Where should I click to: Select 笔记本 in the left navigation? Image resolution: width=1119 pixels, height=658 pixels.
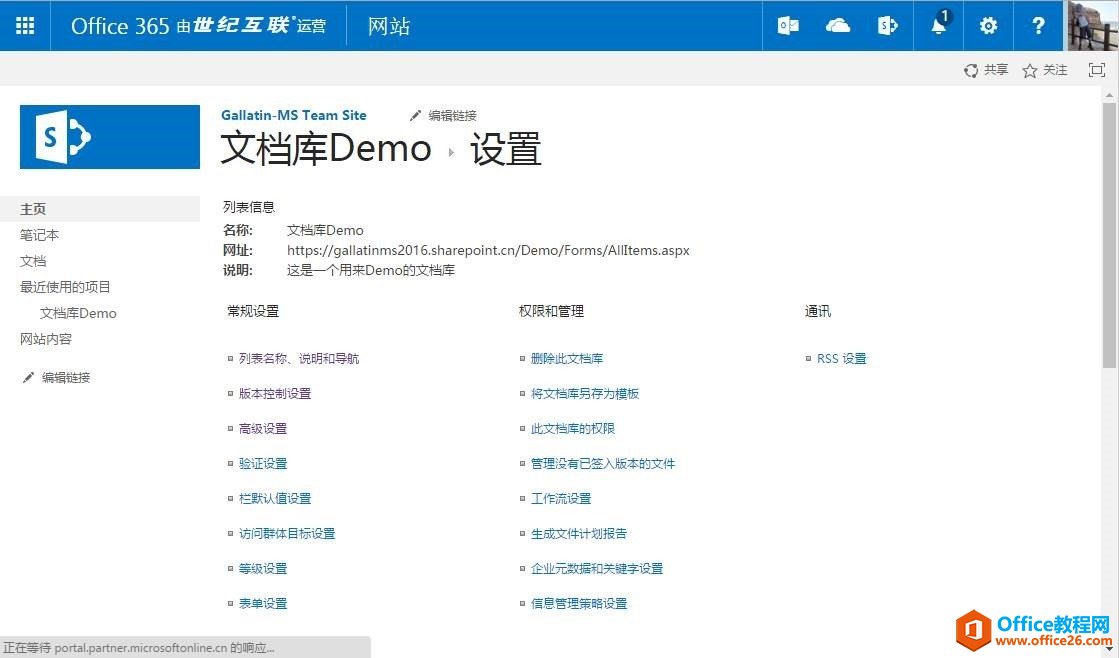click(x=39, y=235)
